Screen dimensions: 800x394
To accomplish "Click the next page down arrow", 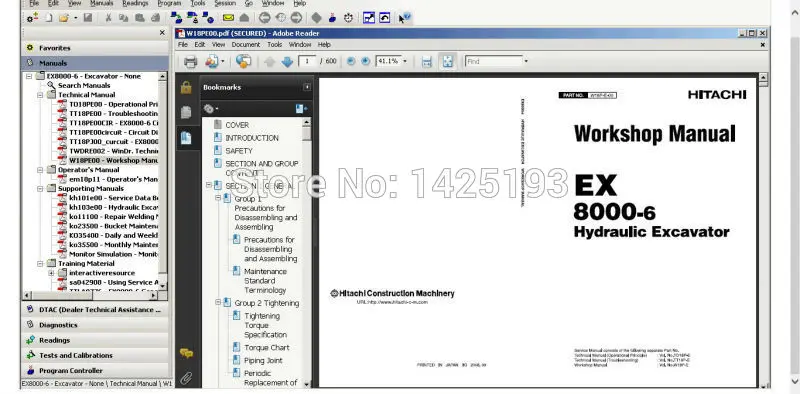I will coord(287,62).
